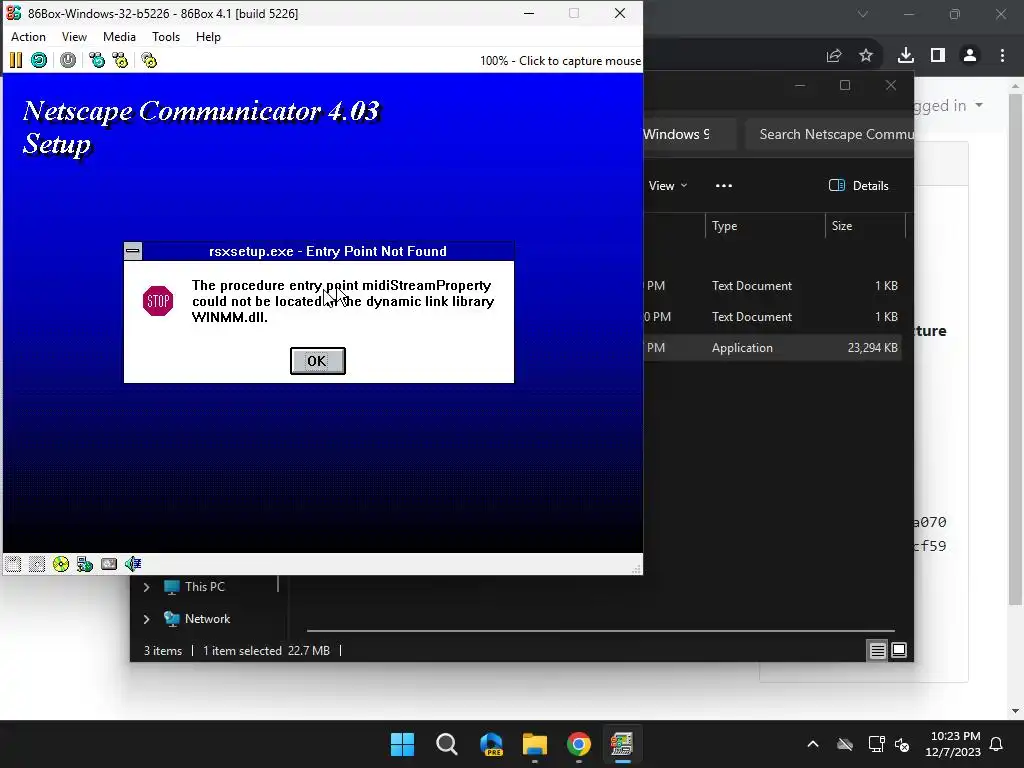The width and height of the screenshot is (1024, 768).
Task: Open taskbar Search
Action: [447, 744]
